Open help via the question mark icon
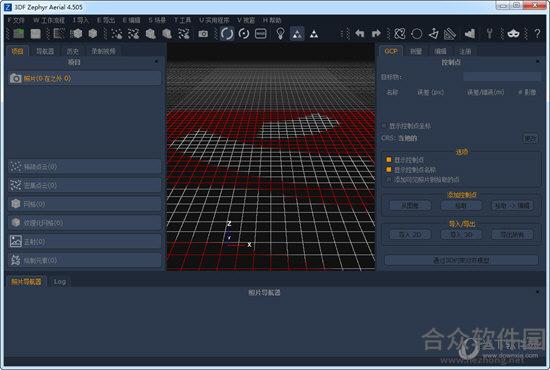 coord(537,34)
